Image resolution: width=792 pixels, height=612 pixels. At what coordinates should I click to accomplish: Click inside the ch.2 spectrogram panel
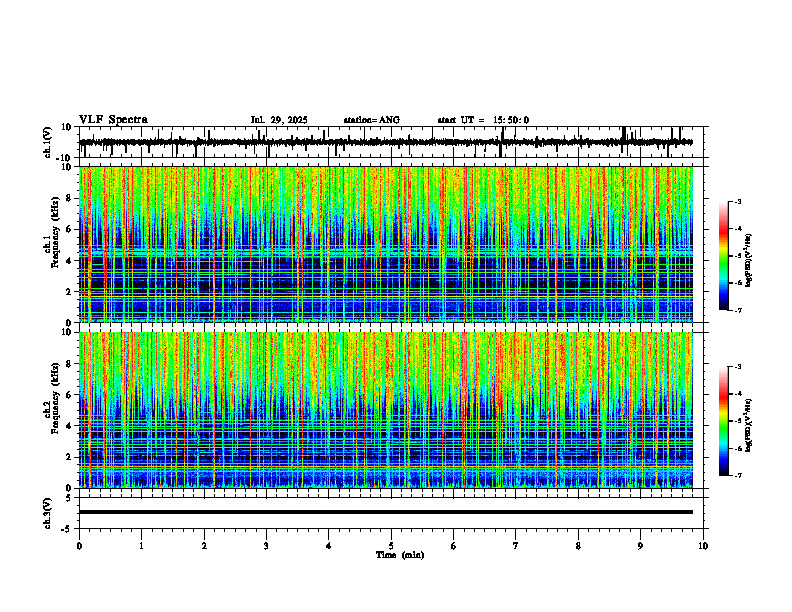click(386, 410)
